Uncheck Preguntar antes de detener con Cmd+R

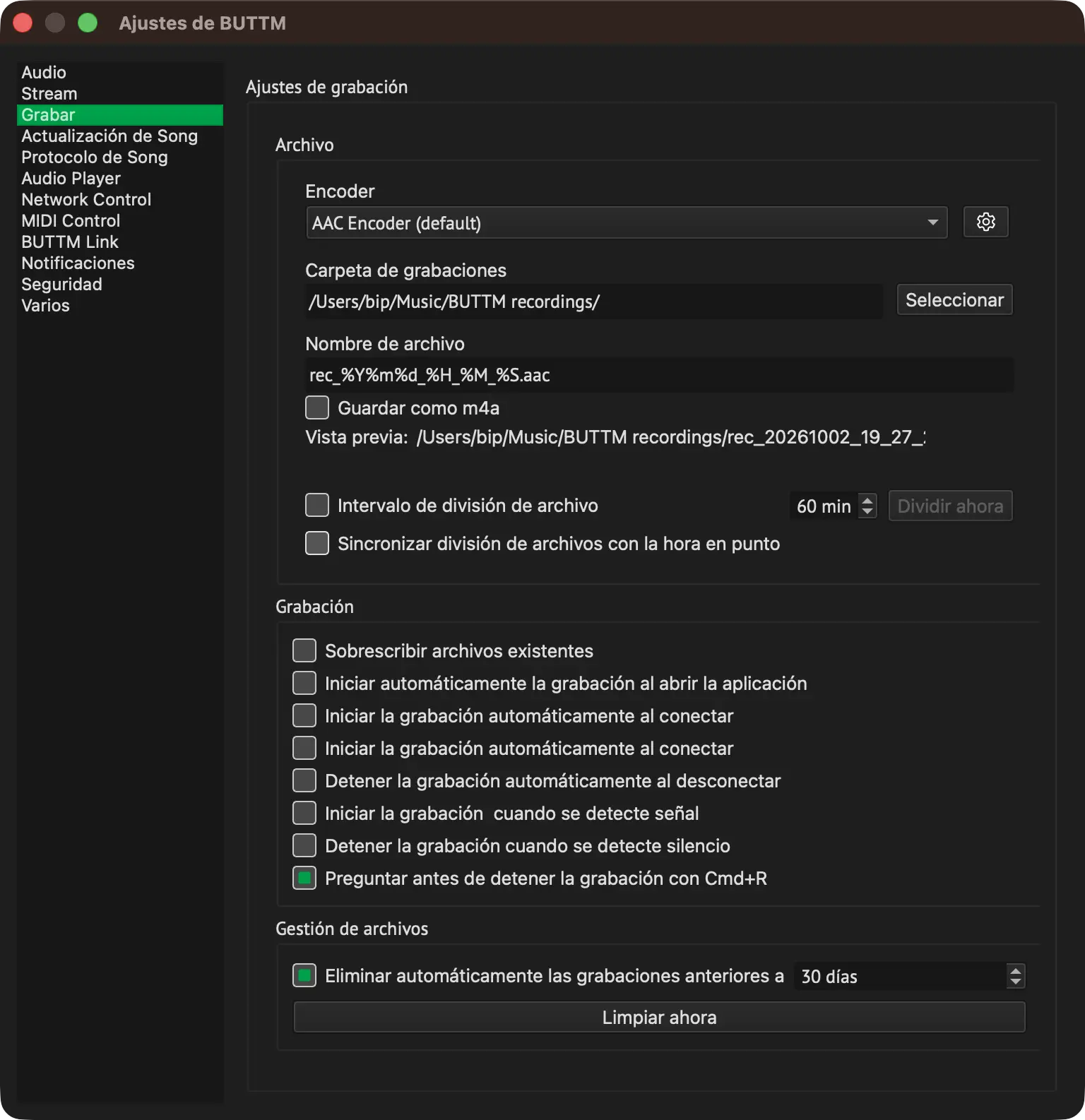(x=304, y=878)
